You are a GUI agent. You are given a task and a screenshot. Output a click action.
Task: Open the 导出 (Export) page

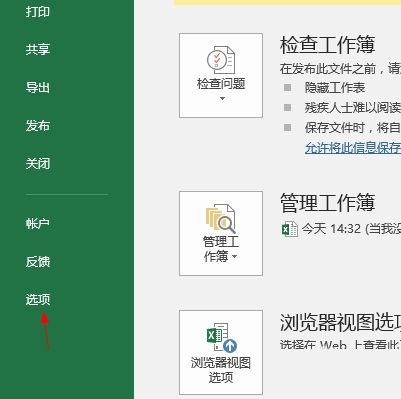[x=38, y=88]
